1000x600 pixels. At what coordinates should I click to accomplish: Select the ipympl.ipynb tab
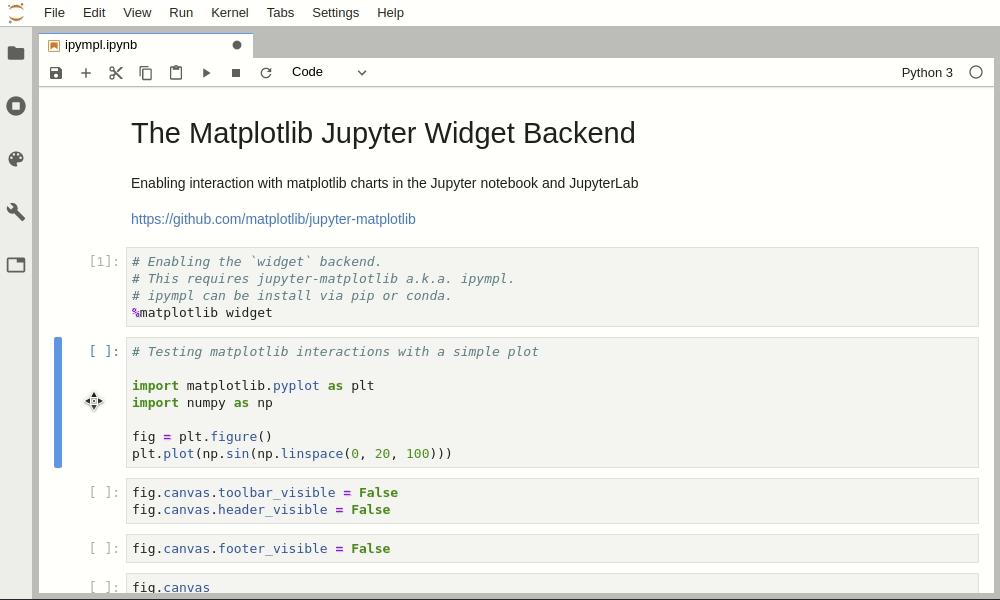101,45
